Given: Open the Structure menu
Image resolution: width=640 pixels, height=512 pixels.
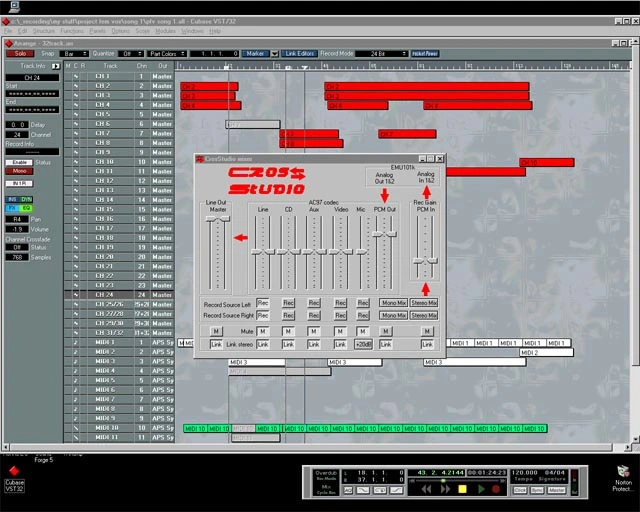Looking at the screenshot, I should pos(44,31).
